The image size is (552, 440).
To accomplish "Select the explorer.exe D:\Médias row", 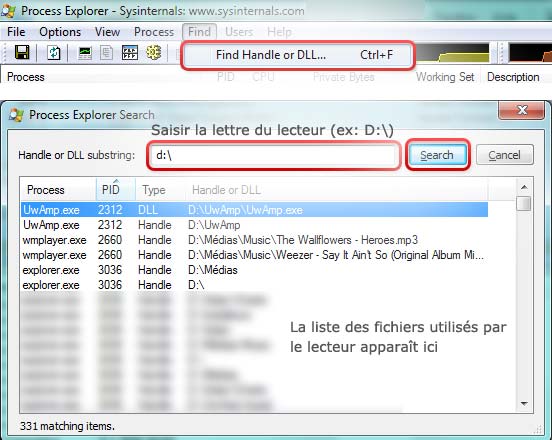I will coord(254,270).
